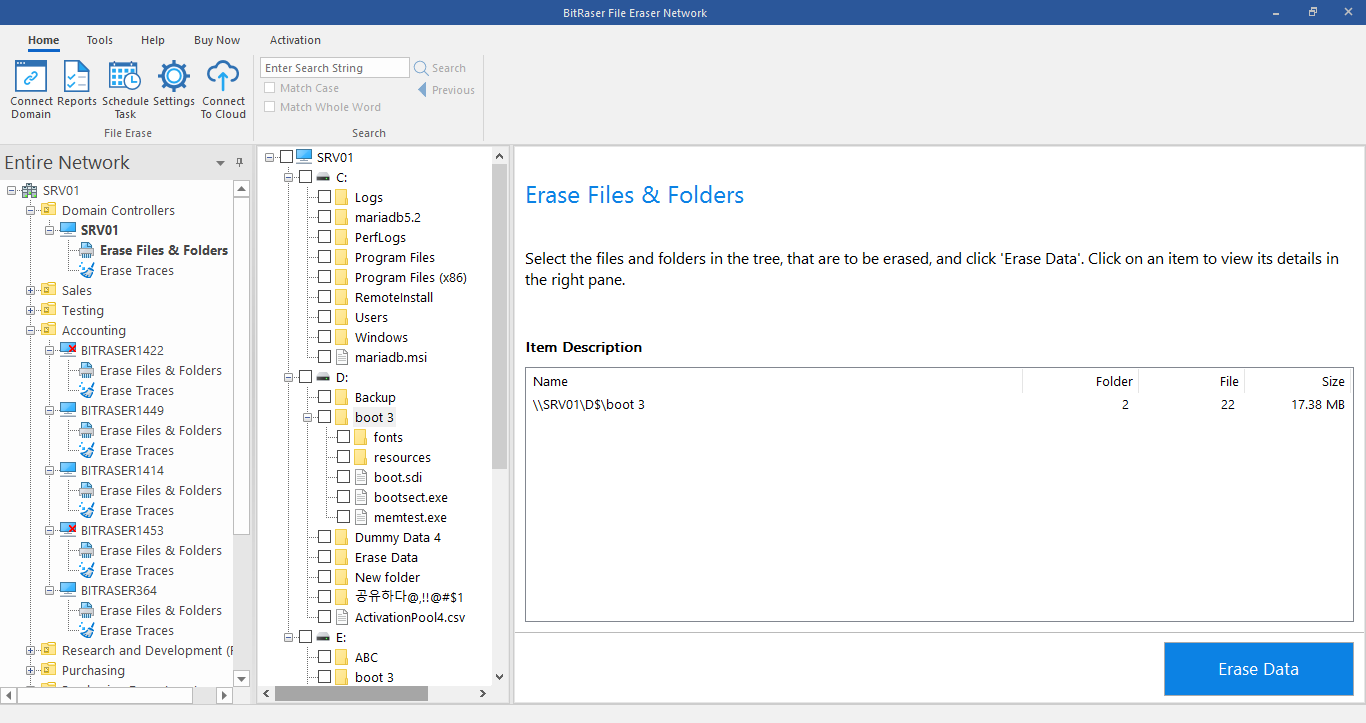Viewport: 1366px width, 723px height.
Task: Select BITRASER1453 computer icon
Action: click(68, 530)
